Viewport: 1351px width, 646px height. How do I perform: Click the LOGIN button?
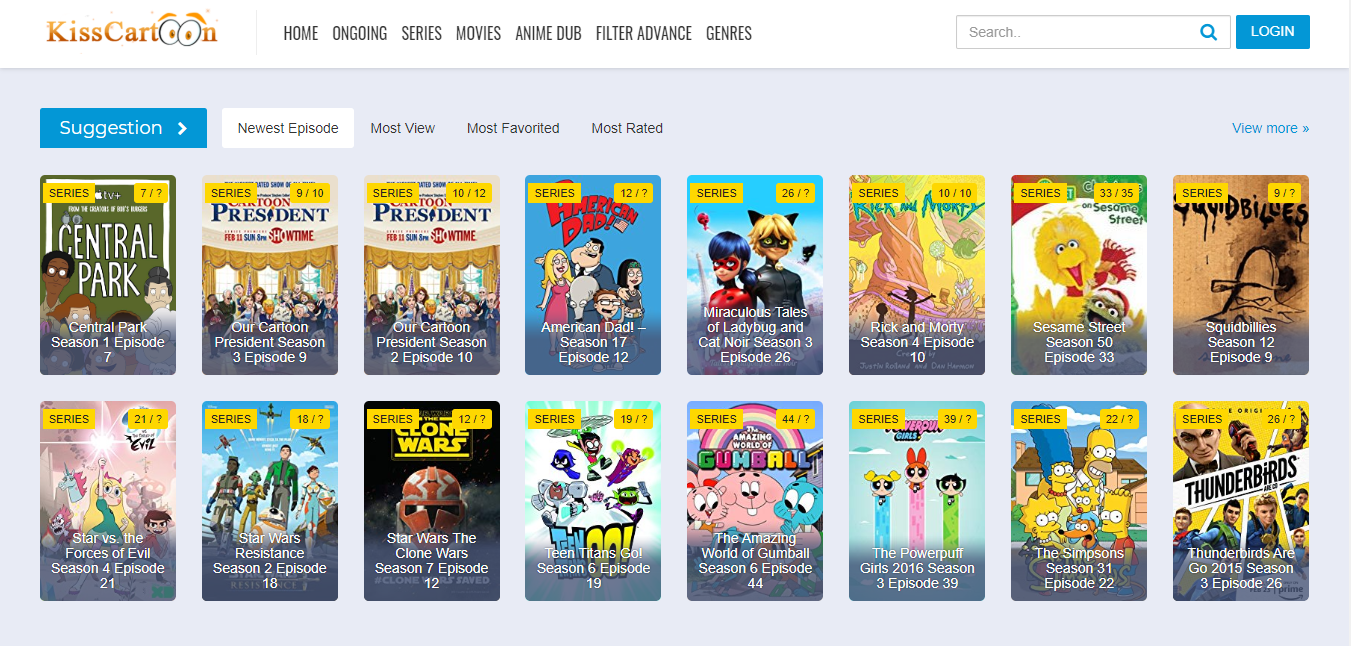(1273, 32)
